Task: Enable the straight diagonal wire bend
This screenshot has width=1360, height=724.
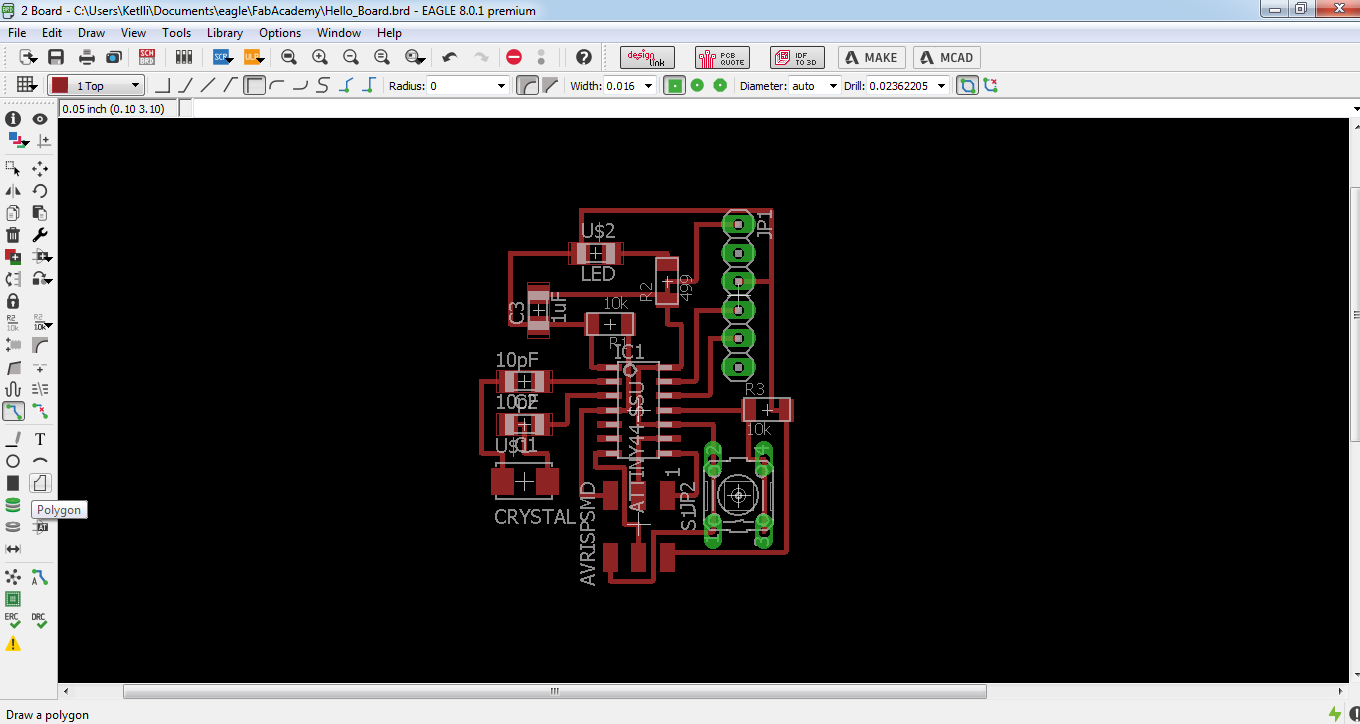Action: point(209,85)
